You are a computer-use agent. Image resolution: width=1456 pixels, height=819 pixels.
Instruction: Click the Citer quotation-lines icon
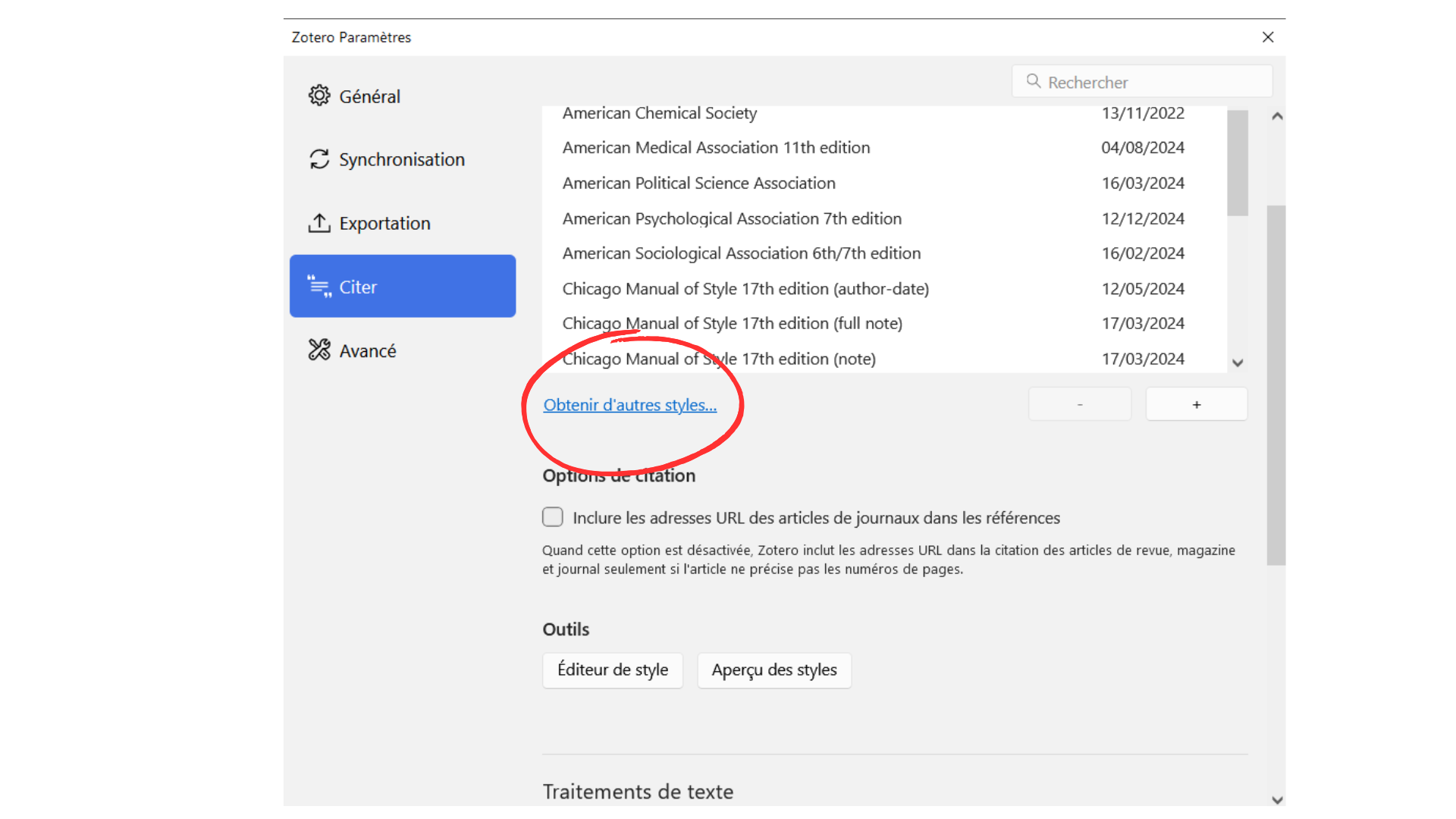[319, 286]
